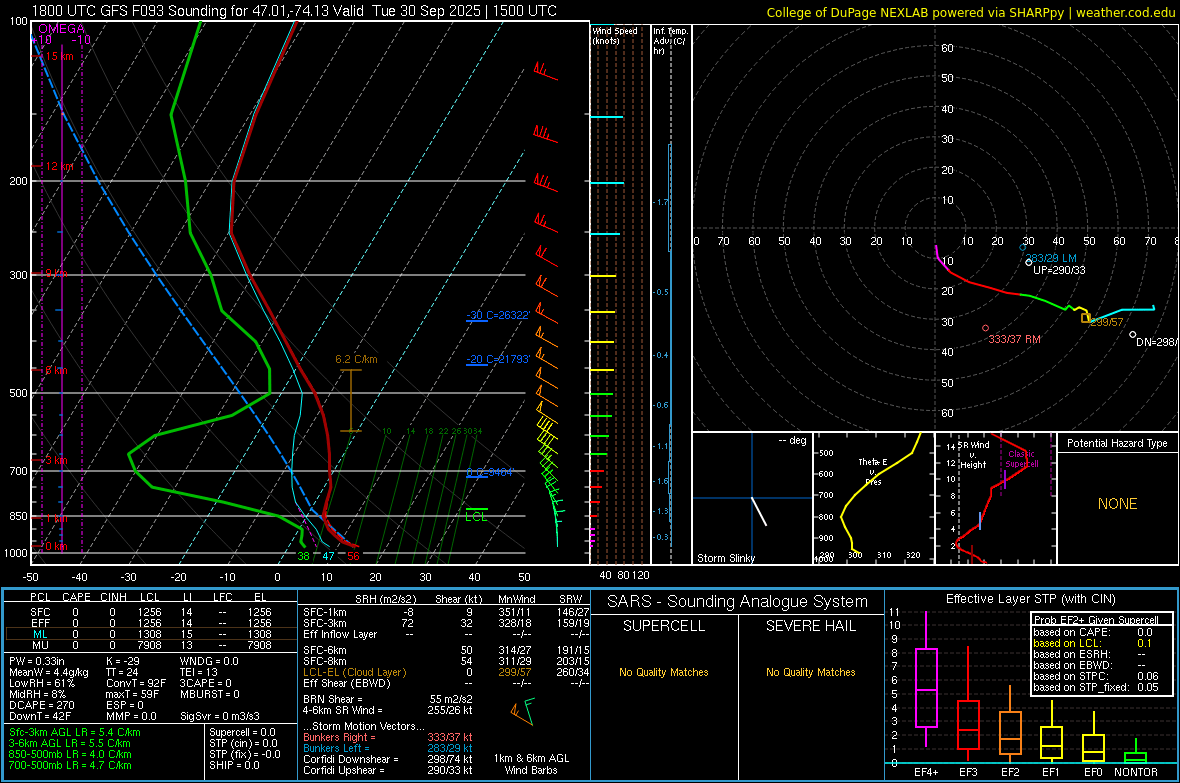Image resolution: width=1180 pixels, height=783 pixels.
Task: Select the MU parcel row
Action: tap(151, 644)
